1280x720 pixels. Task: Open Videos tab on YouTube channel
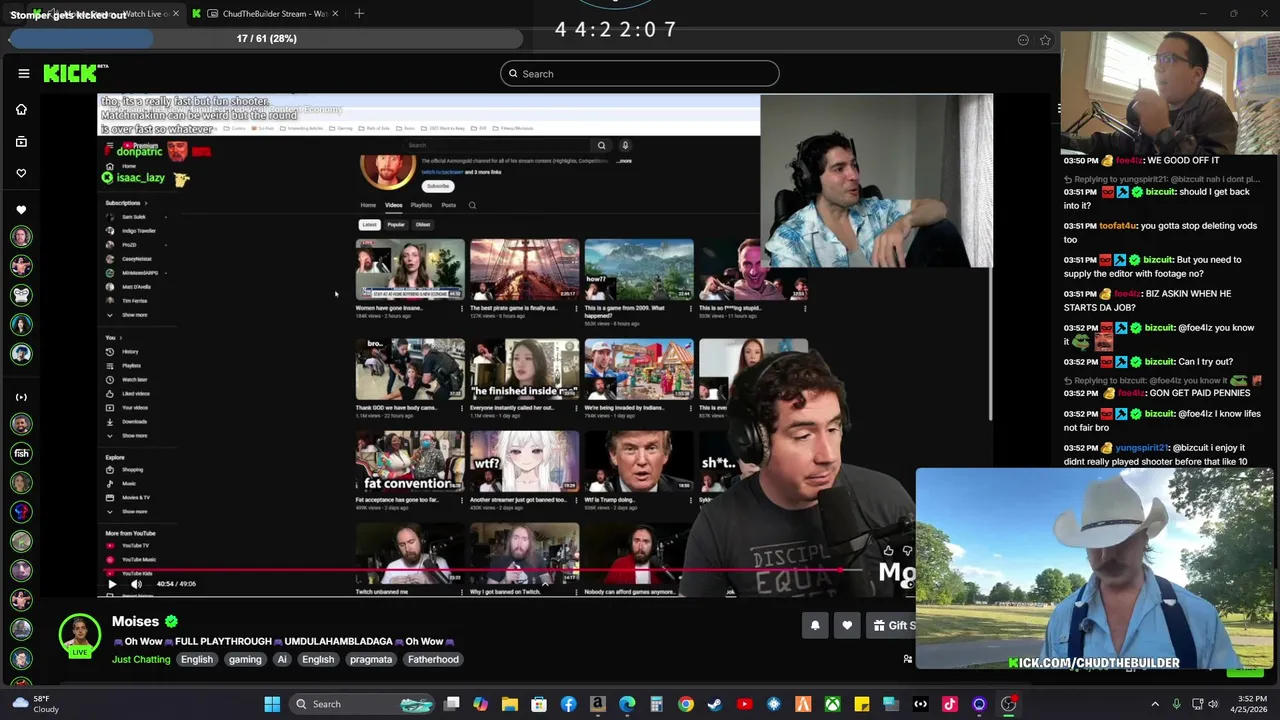[394, 205]
